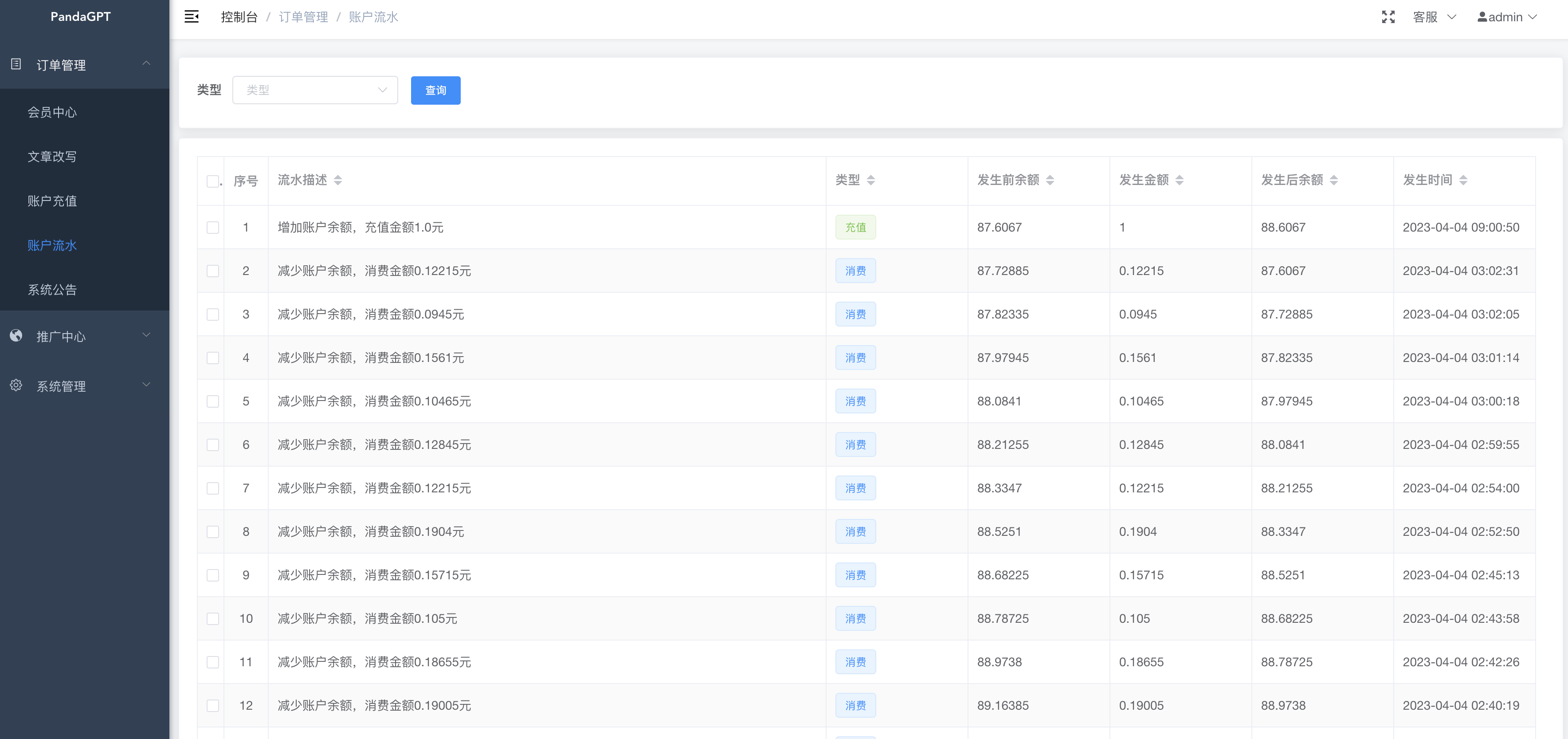Click the 序号 column header

[245, 181]
